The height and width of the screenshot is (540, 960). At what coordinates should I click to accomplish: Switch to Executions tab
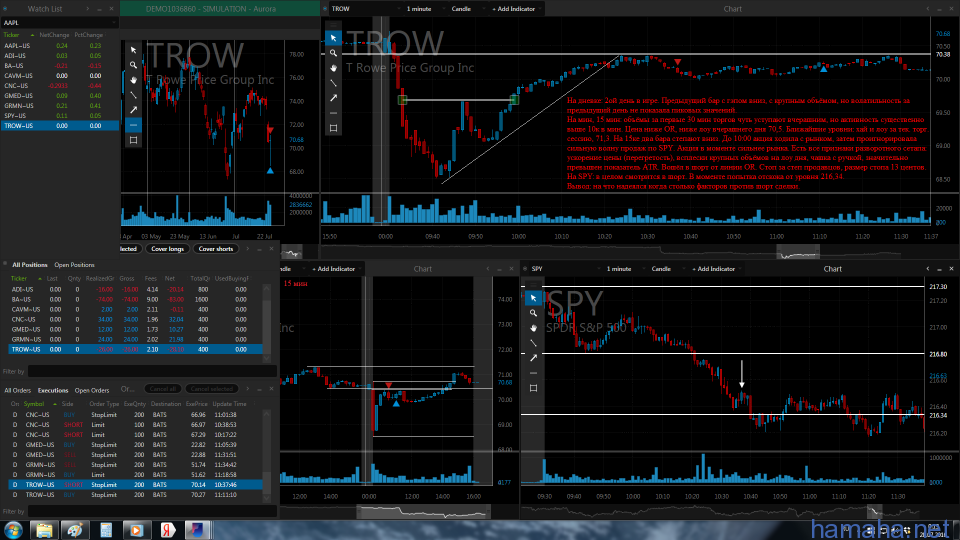pyautogui.click(x=53, y=391)
